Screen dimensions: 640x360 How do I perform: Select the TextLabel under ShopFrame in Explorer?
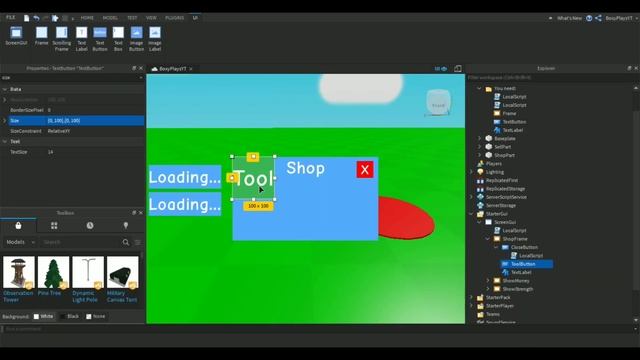point(521,272)
